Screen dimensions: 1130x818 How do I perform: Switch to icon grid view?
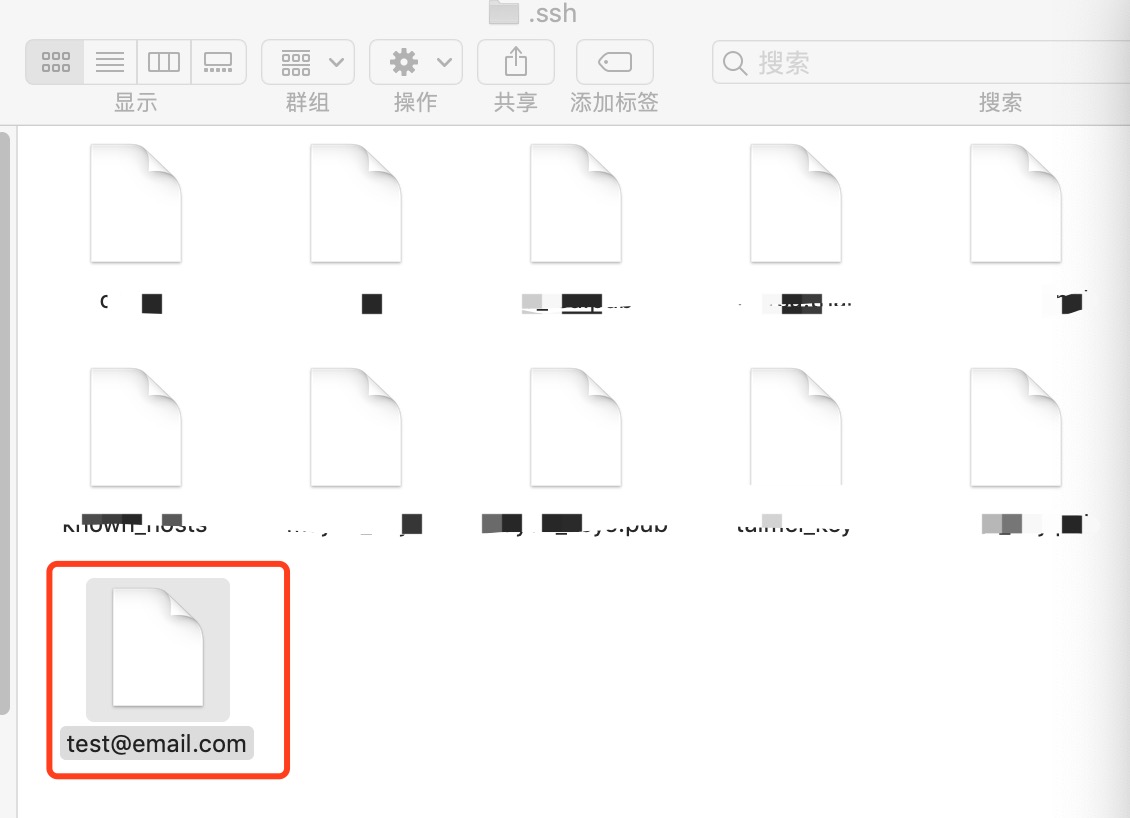55,62
